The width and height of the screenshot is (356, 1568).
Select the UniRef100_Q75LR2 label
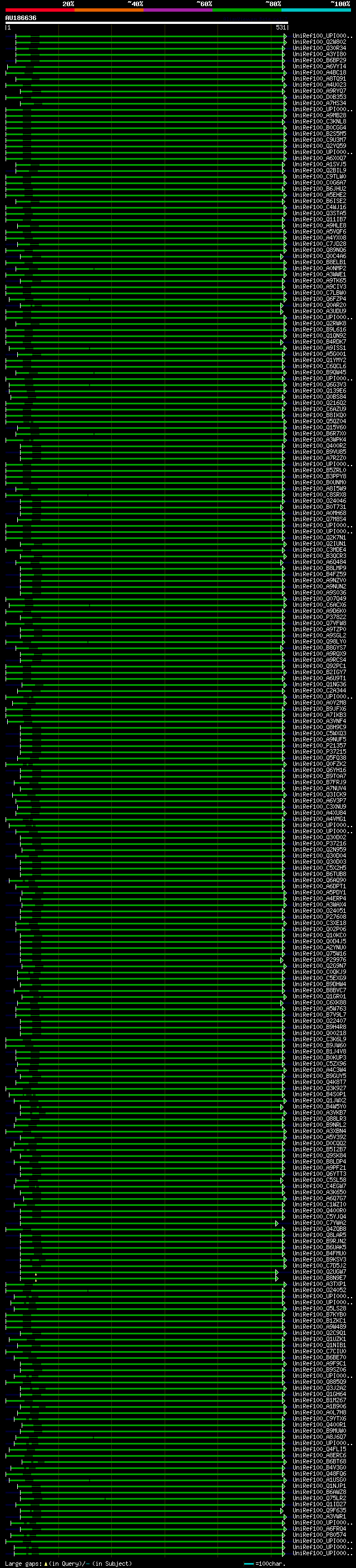(x=319, y=1498)
